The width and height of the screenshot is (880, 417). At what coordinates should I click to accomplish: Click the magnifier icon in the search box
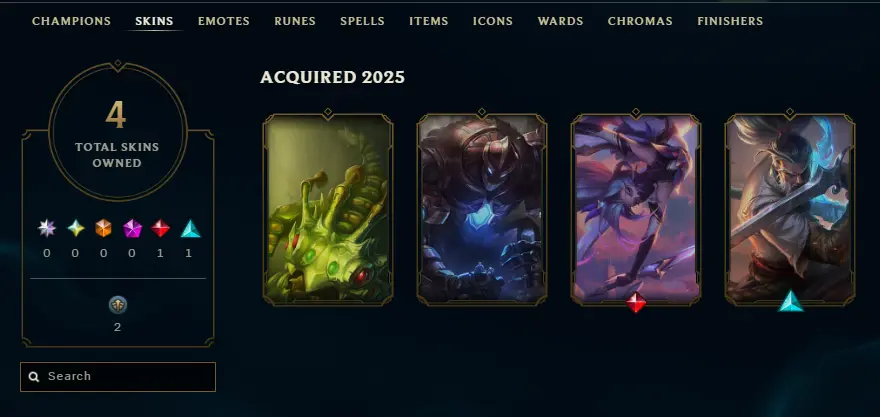pyautogui.click(x=34, y=377)
